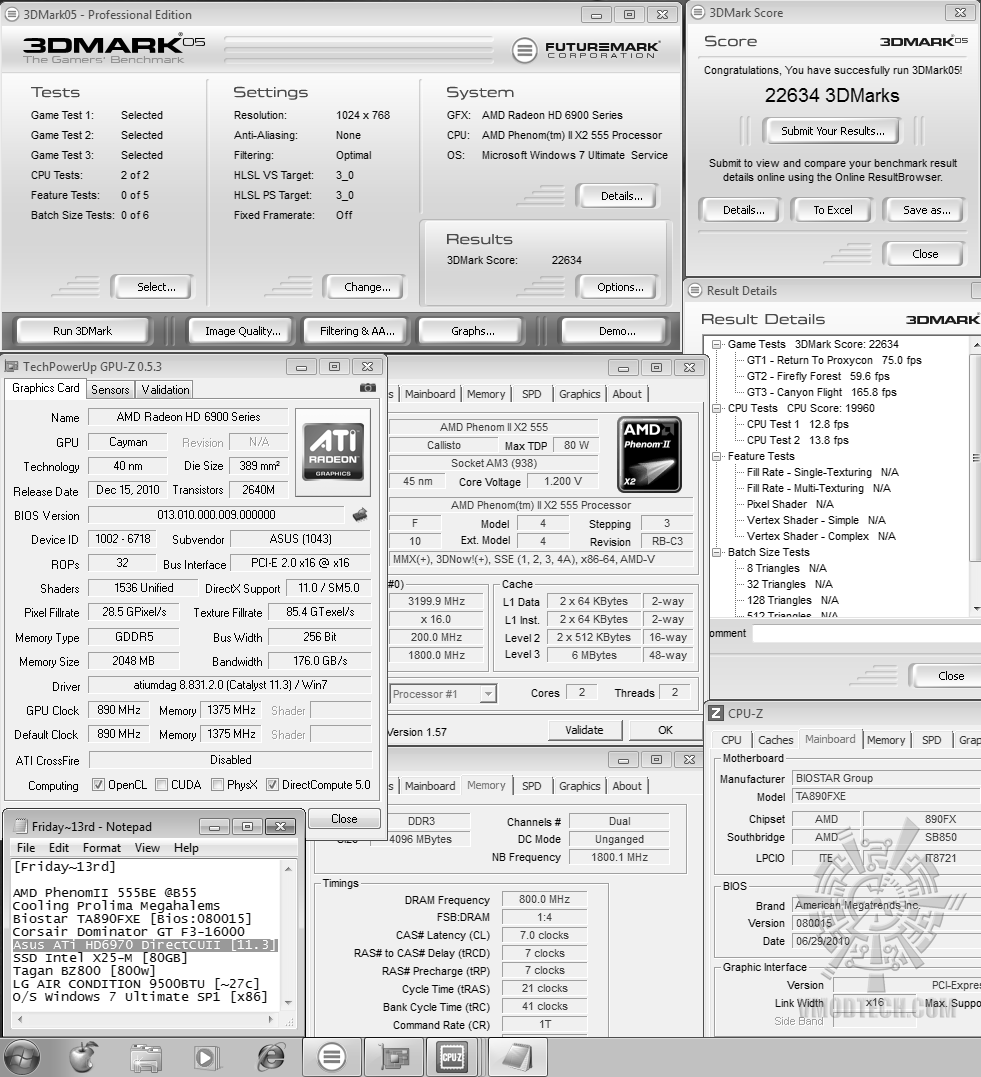The image size is (981, 1077).
Task: Click the Notepad title bar icon
Action: click(21, 826)
